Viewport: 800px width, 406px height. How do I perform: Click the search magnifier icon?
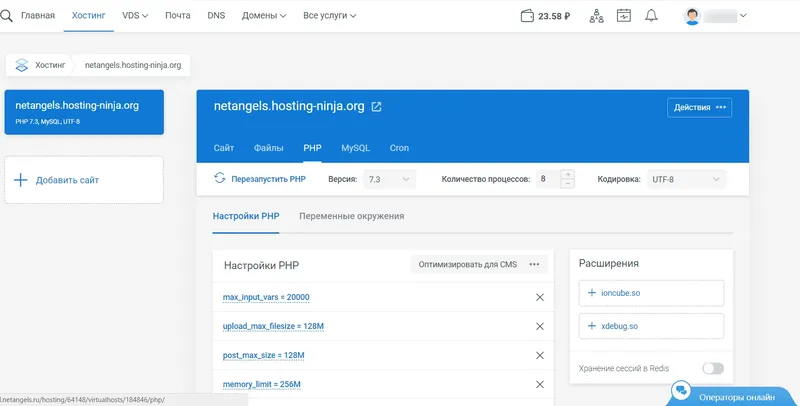tap(6, 16)
